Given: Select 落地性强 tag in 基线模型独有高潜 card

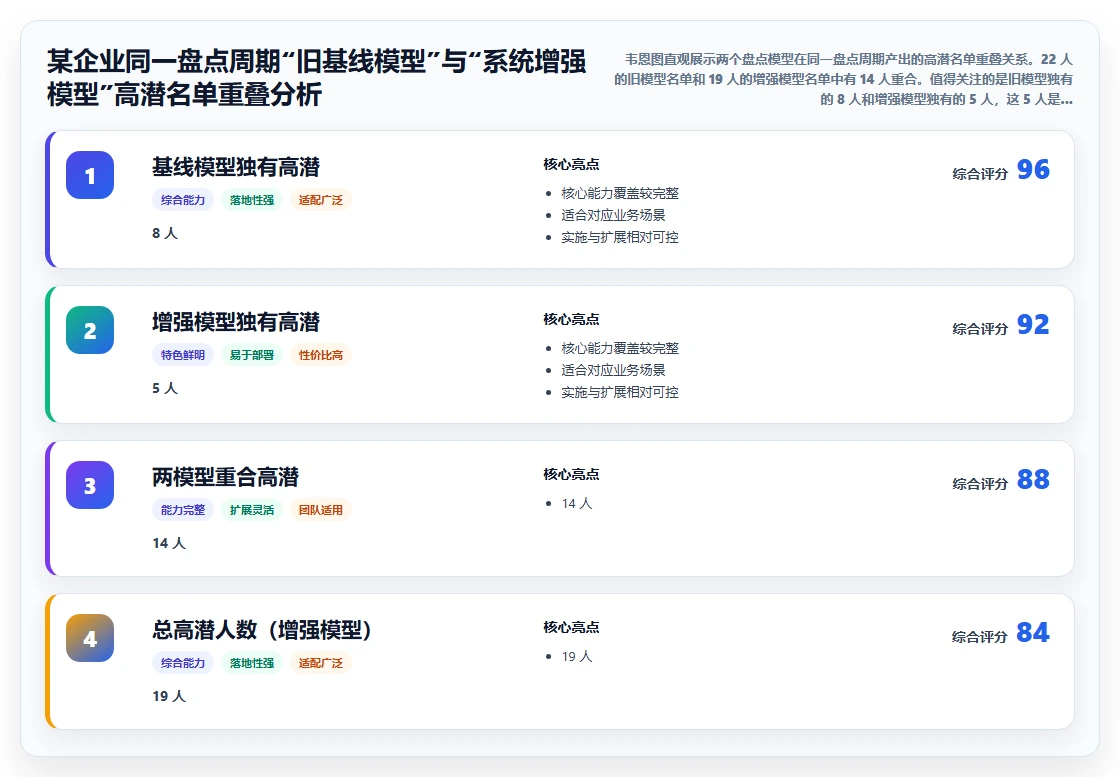Looking at the screenshot, I should tap(251, 200).
